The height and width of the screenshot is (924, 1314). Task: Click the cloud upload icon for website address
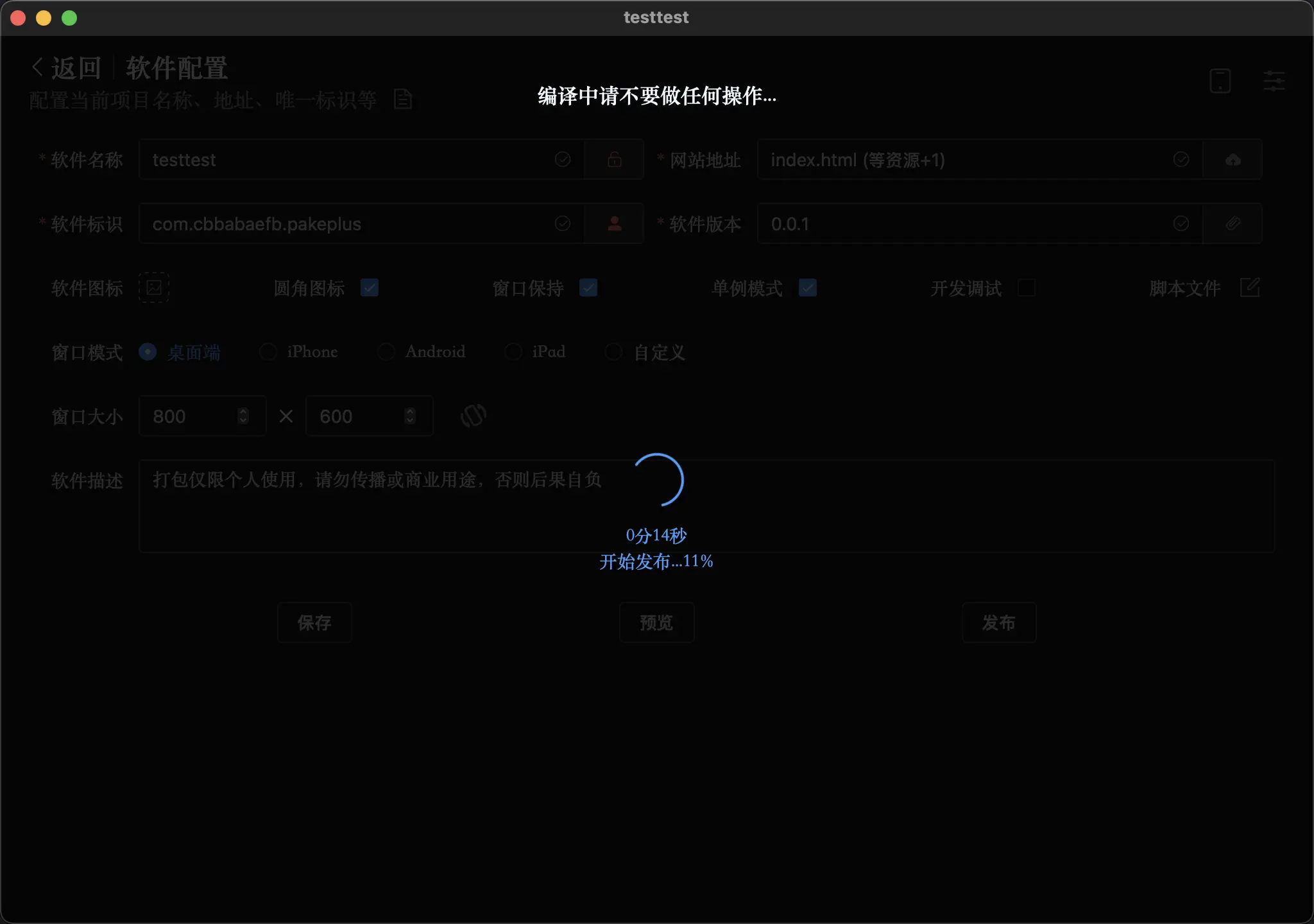point(1233,159)
